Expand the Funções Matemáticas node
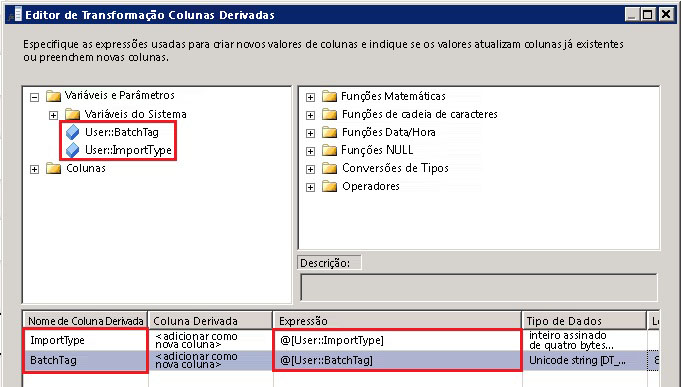 point(310,97)
